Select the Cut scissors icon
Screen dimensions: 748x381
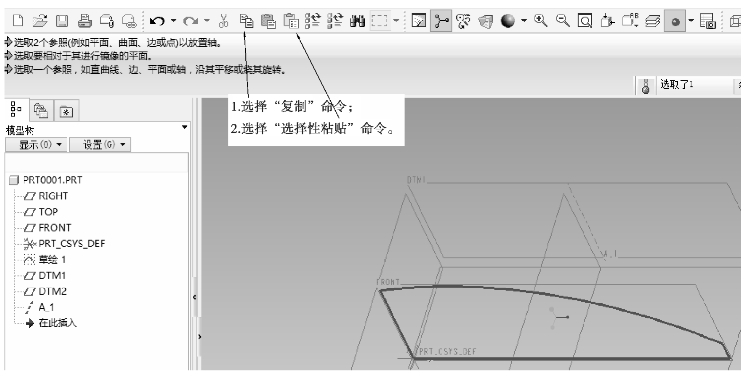pos(223,21)
